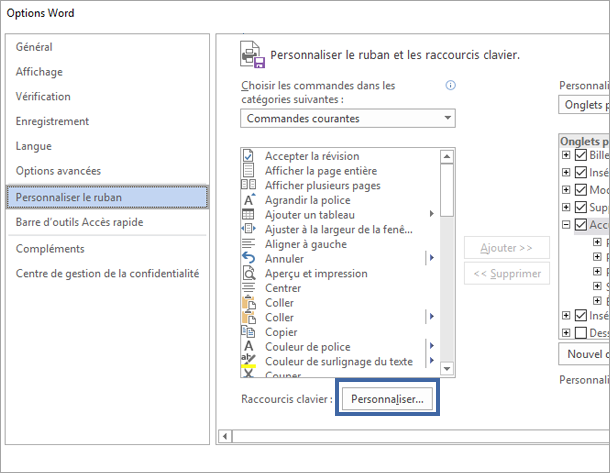Open Centre de gestion de la confidentialité

point(107,273)
